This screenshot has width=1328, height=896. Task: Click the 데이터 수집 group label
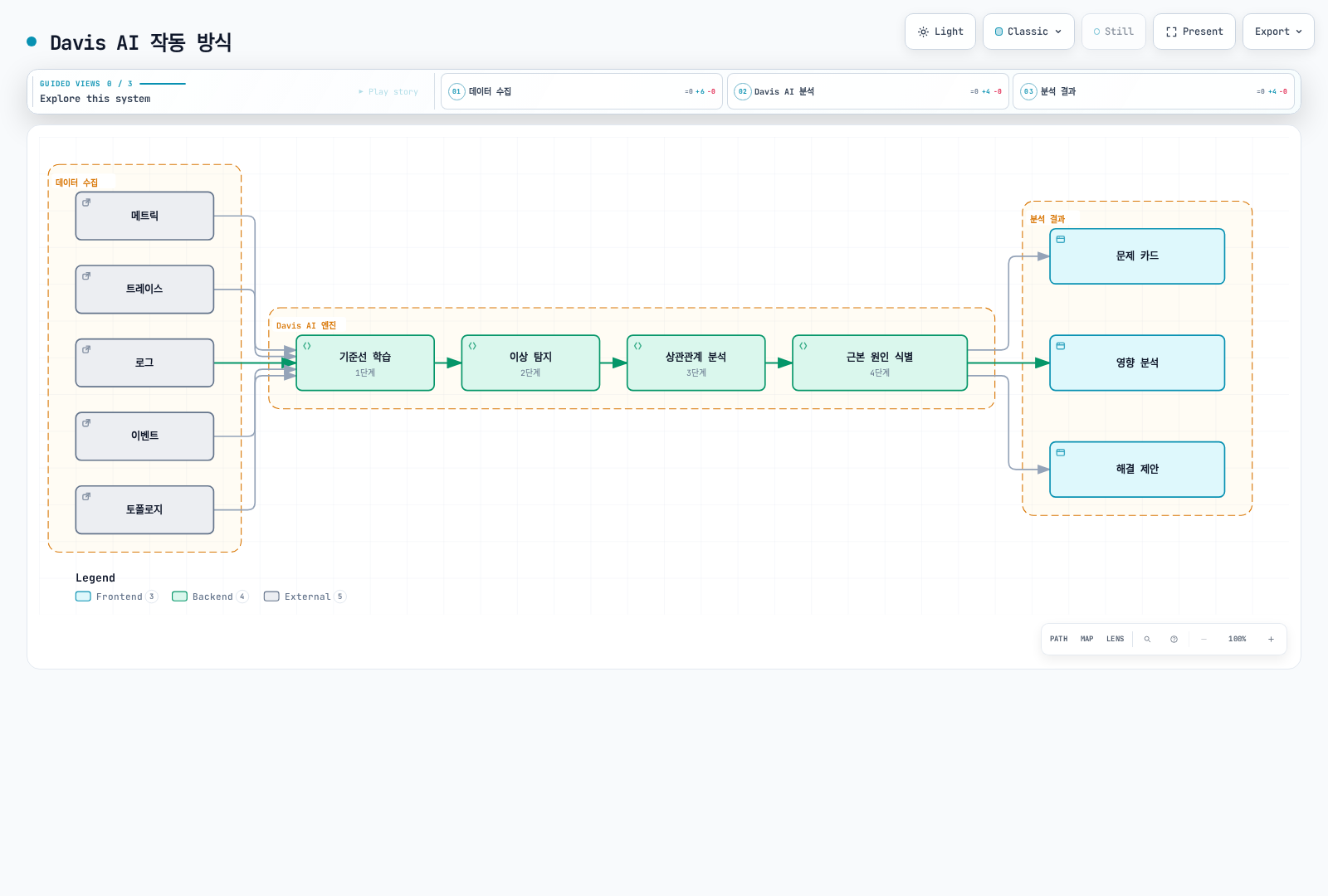tap(76, 183)
